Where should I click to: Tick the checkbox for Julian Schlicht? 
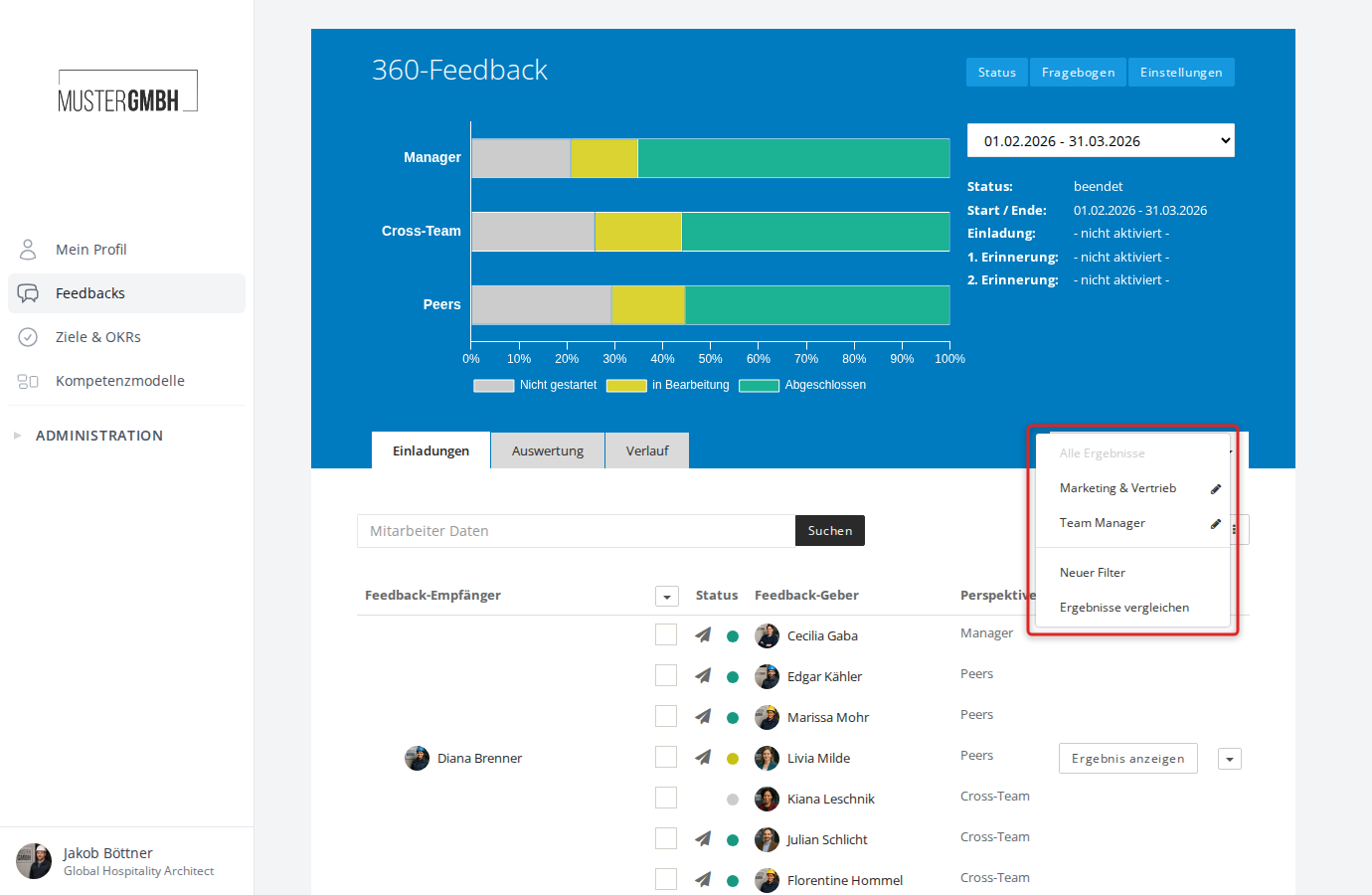click(666, 838)
